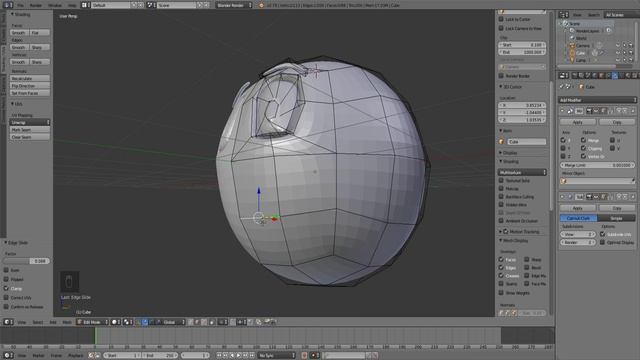
Task: Click the Clear Seam button
Action: coord(30,137)
